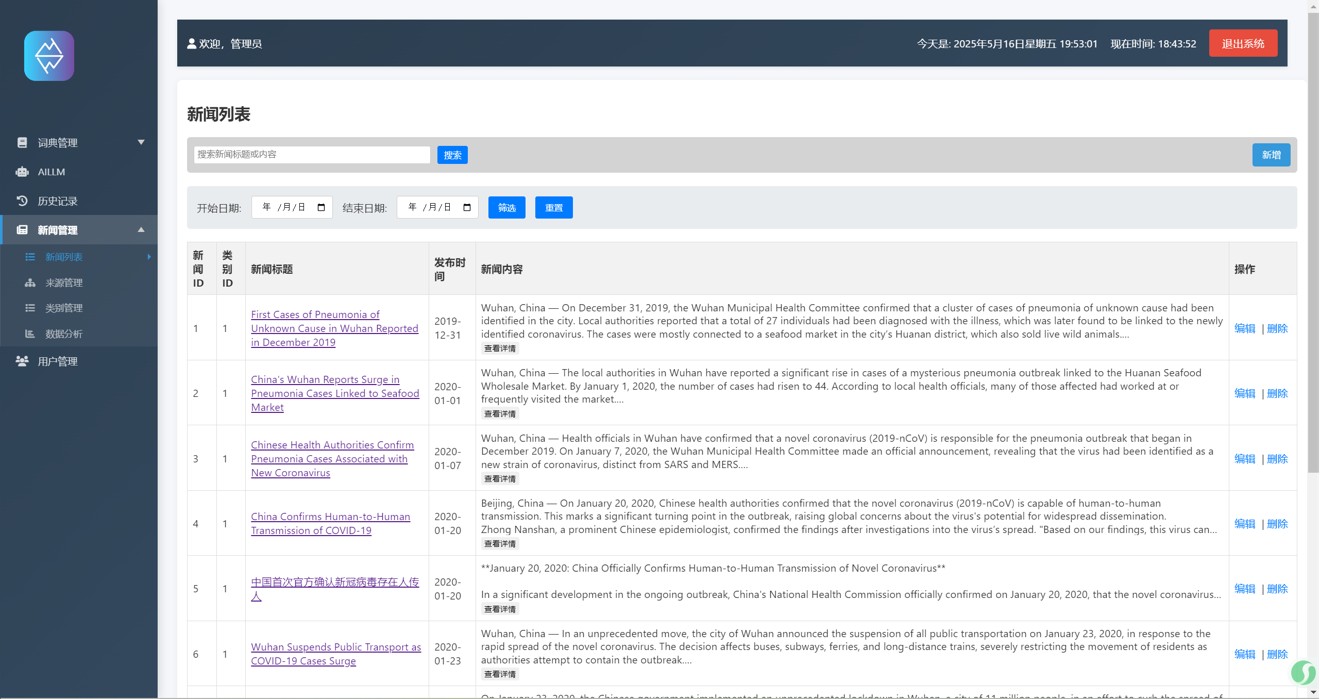Image resolution: width=1320 pixels, height=699 pixels.
Task: Open the start date calendar picker icon
Action: [321, 208]
